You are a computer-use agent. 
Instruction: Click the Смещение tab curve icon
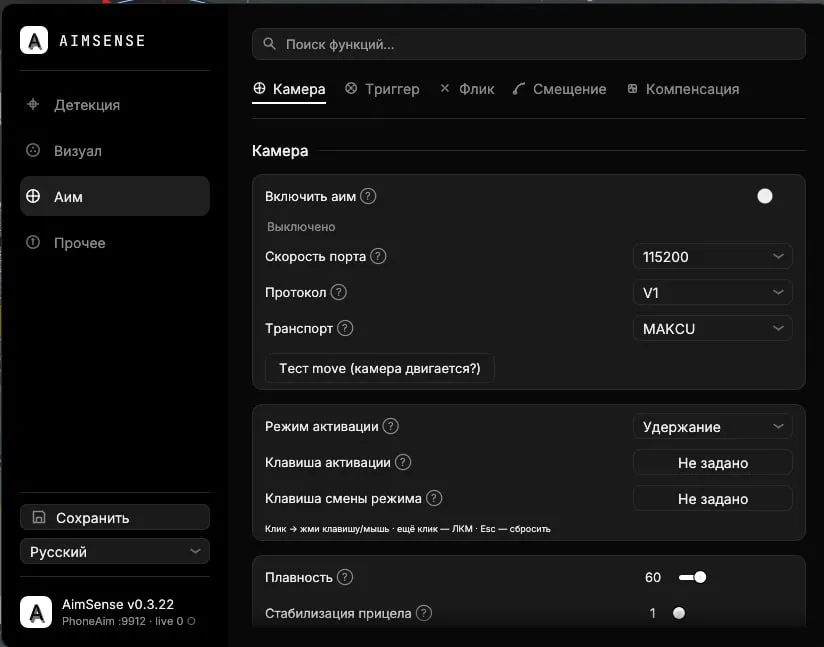[x=519, y=89]
